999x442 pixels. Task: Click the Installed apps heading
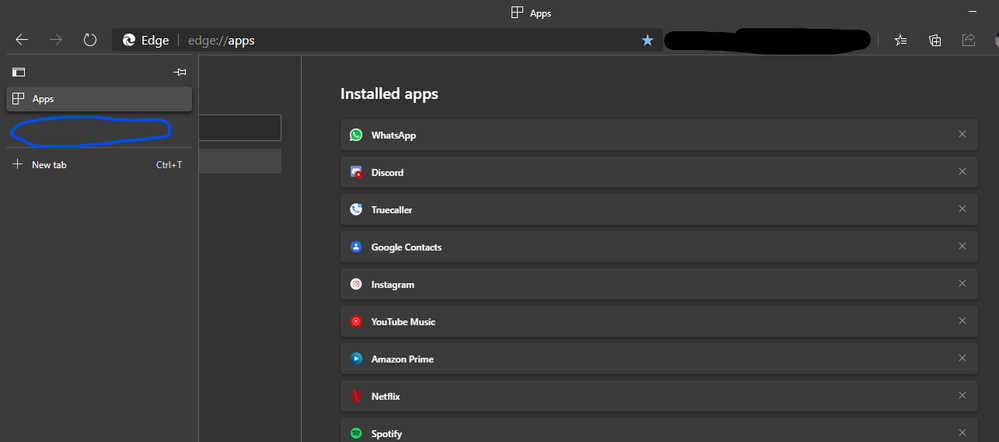[x=389, y=94]
